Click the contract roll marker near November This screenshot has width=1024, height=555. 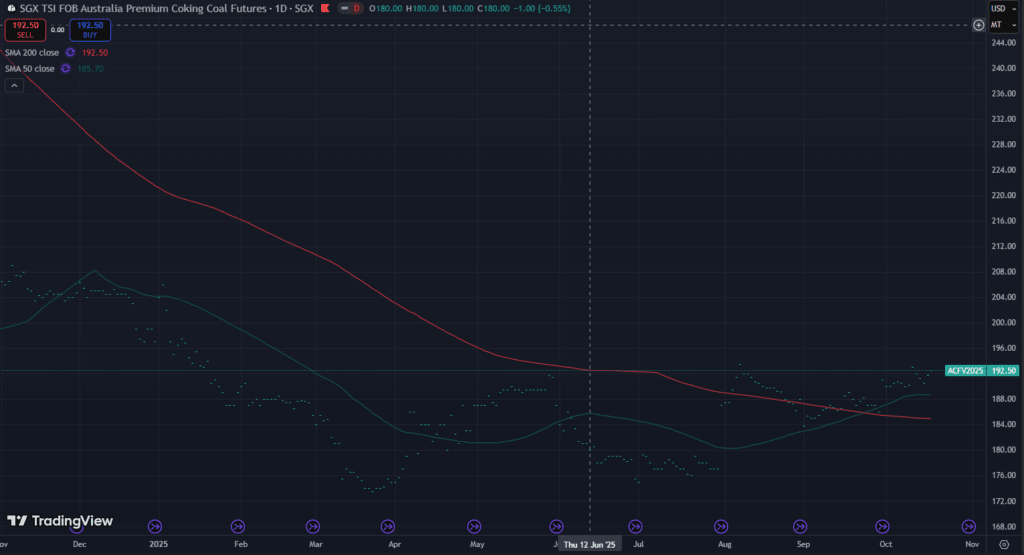[x=968, y=526]
